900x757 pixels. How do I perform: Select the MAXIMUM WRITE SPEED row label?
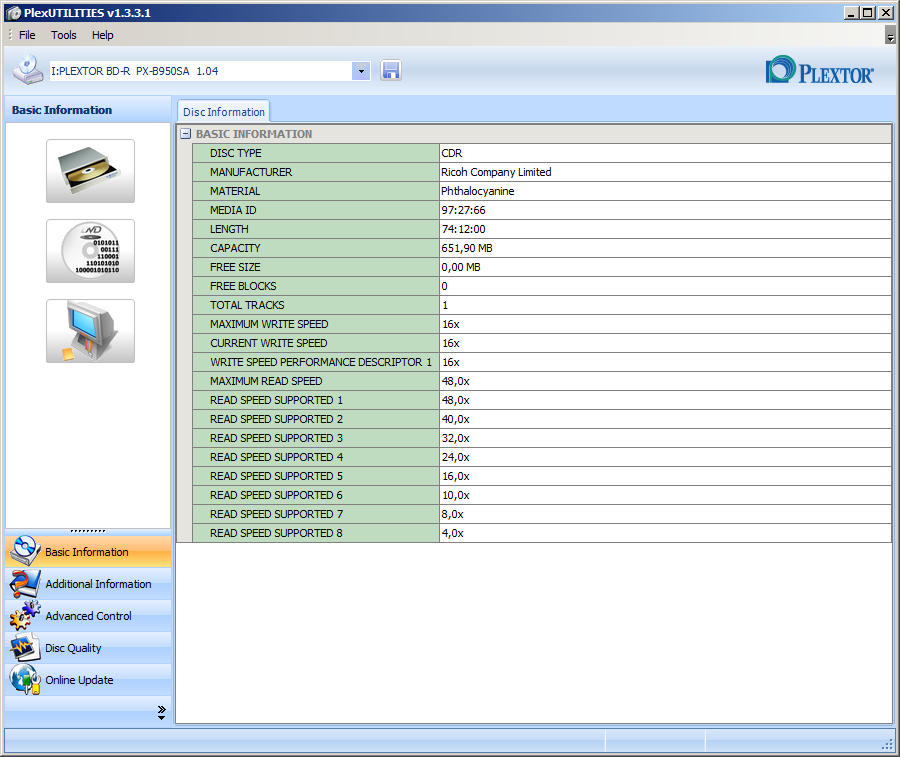[316, 324]
